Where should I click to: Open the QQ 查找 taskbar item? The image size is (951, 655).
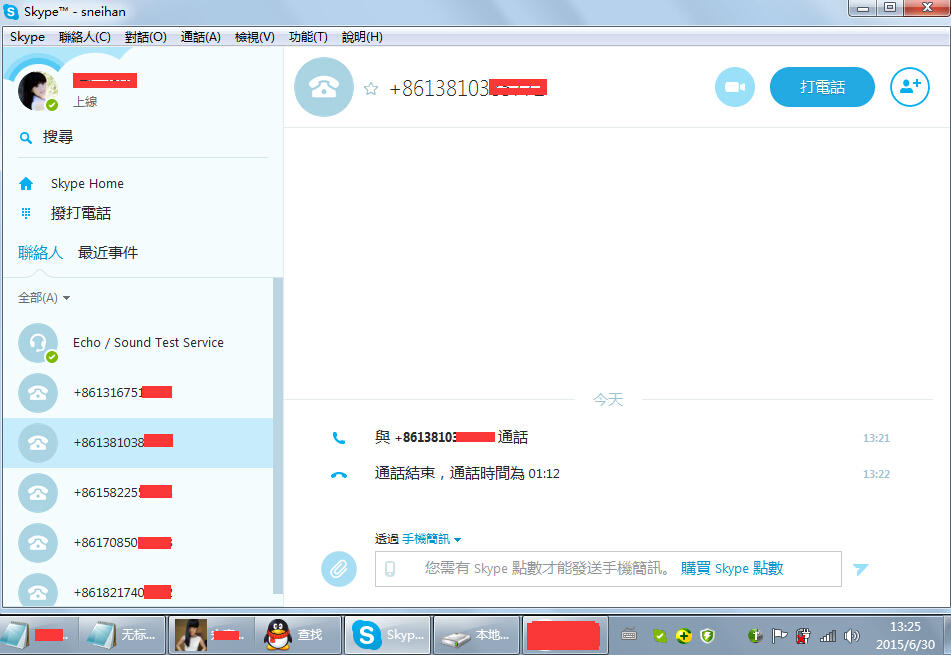(298, 634)
